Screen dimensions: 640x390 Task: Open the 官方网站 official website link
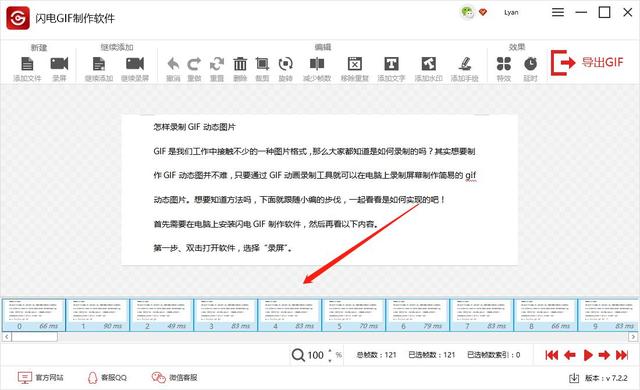coord(41,378)
